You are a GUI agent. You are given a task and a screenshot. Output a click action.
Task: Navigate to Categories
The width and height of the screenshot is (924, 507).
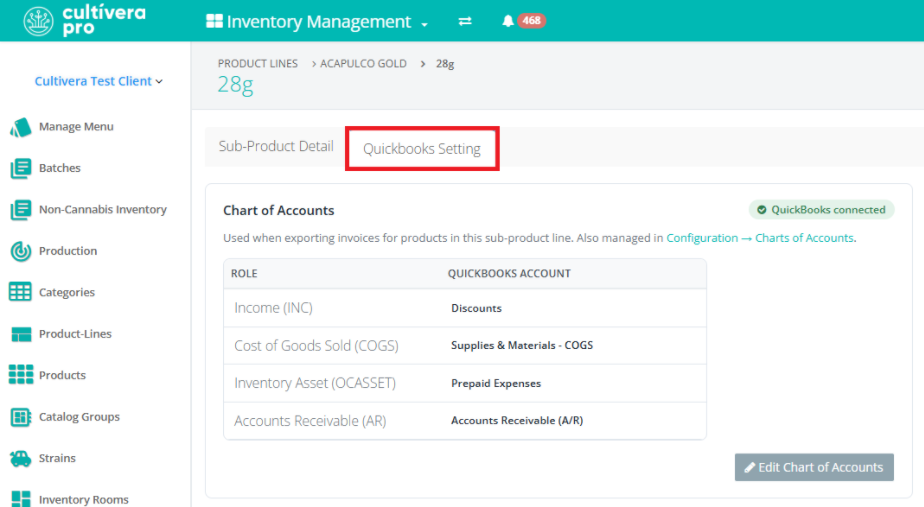[67, 292]
